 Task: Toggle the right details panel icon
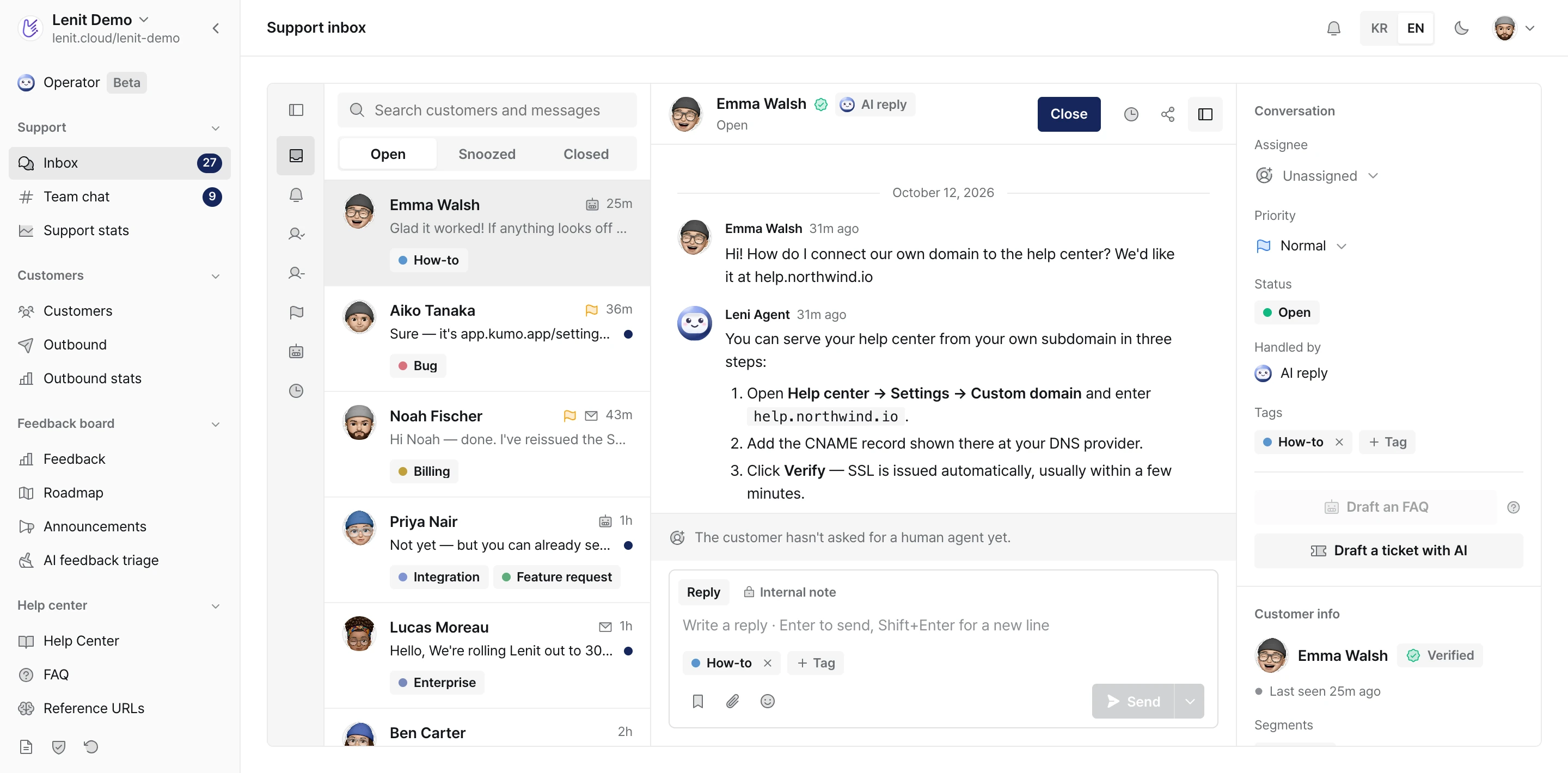pos(1205,114)
